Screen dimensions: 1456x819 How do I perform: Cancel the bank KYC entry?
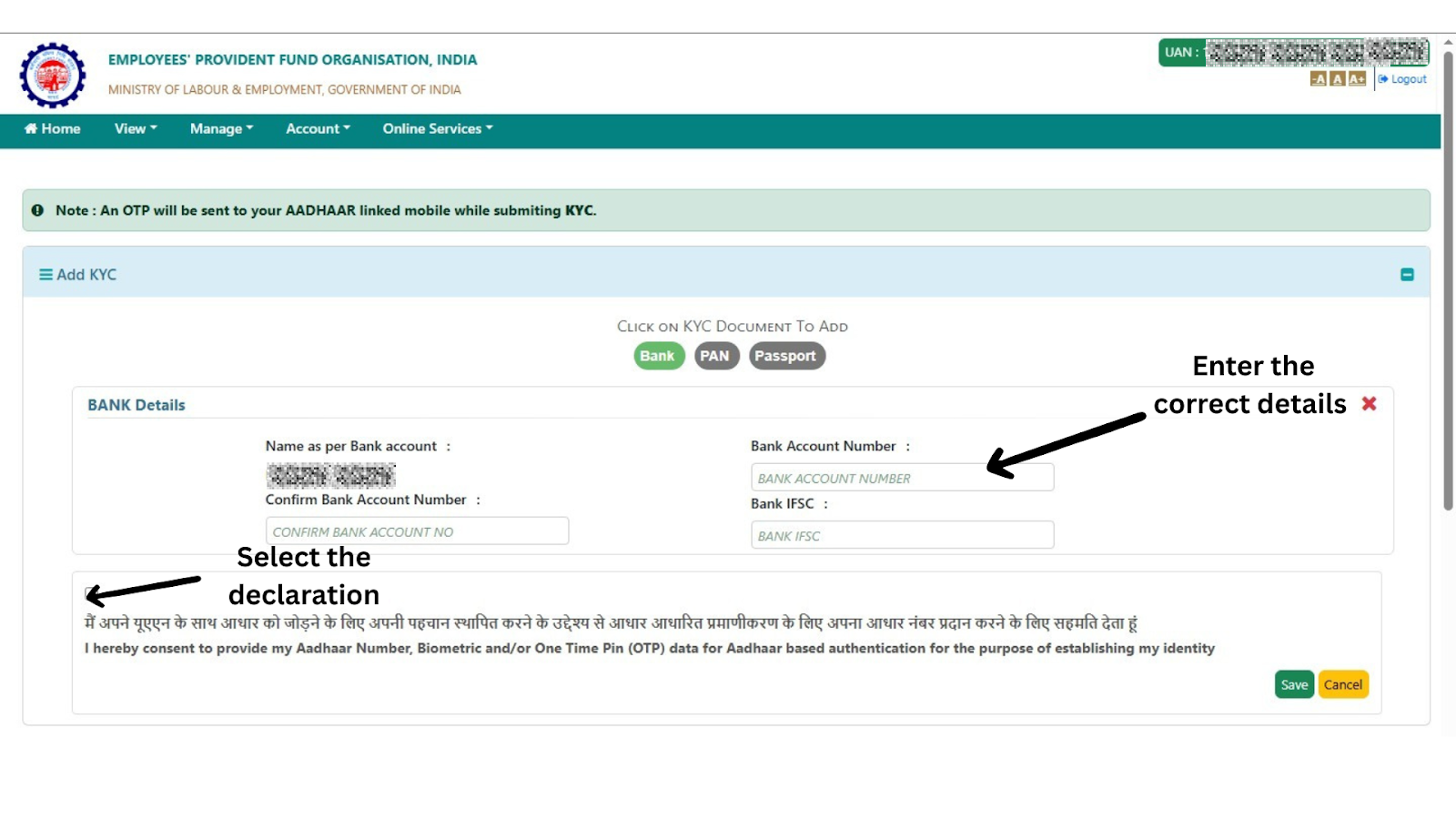click(1343, 685)
